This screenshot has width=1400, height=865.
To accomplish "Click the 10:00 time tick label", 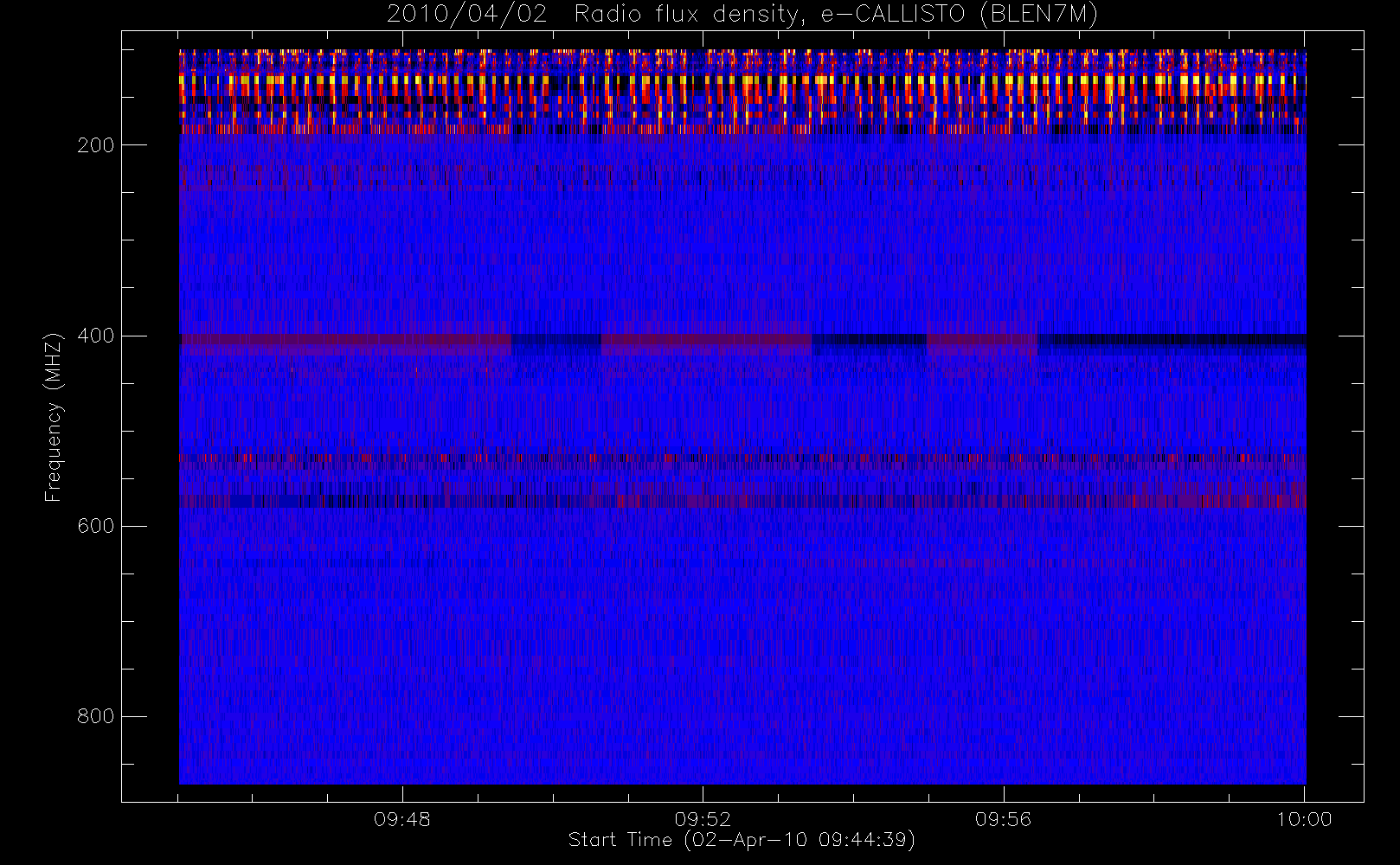I will 1304,819.
